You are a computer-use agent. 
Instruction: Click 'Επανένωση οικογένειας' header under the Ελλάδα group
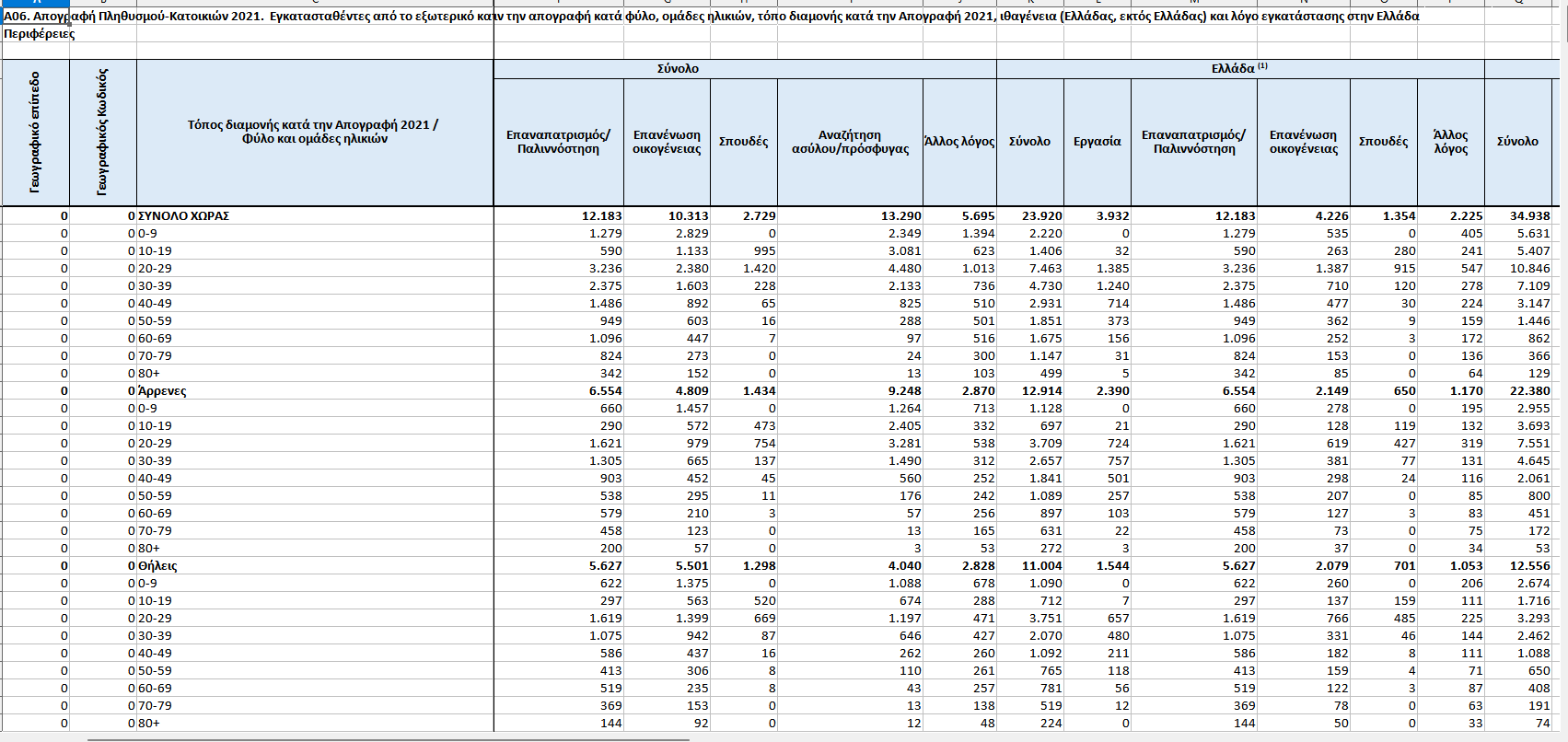click(1304, 142)
